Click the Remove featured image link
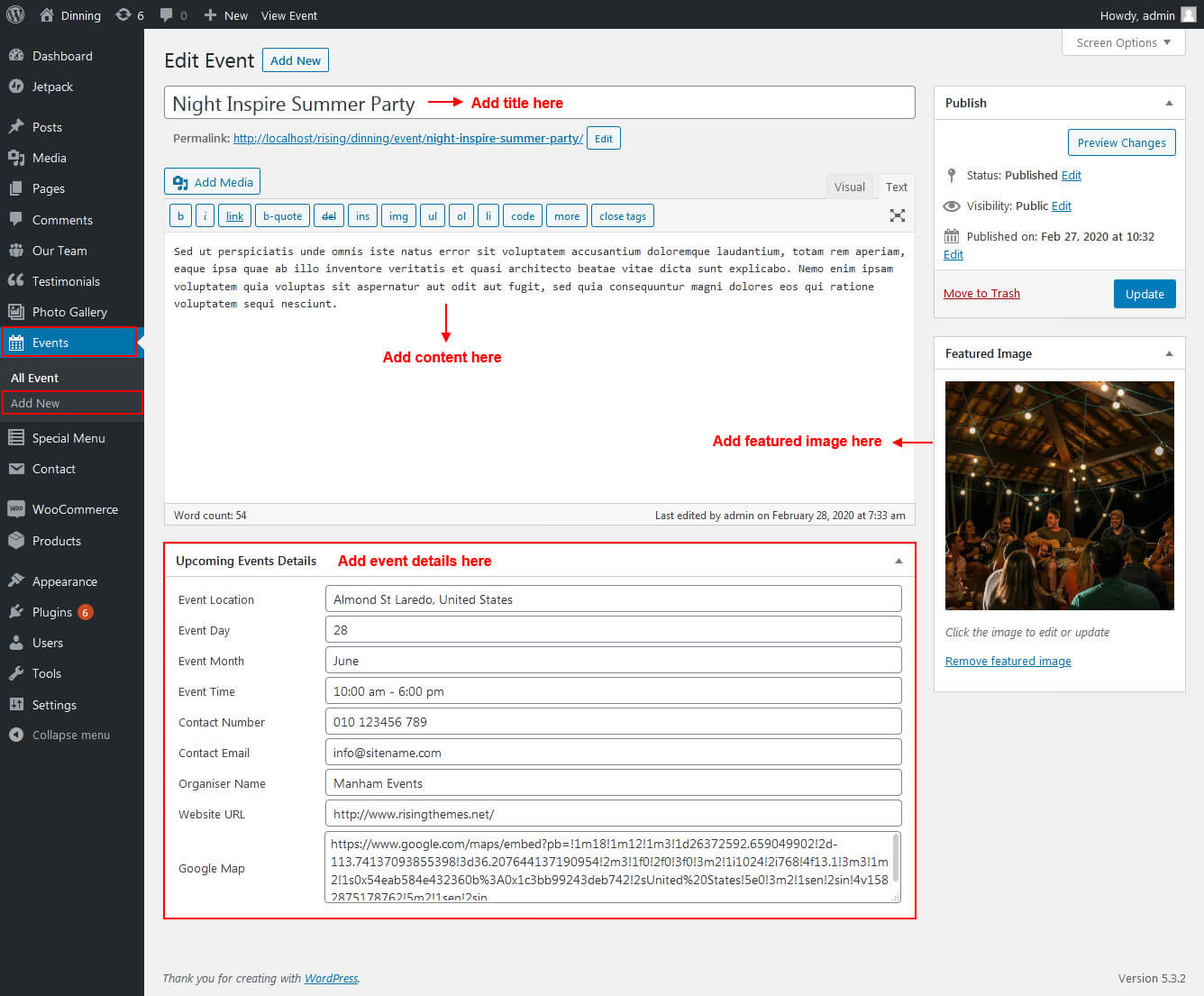The height and width of the screenshot is (996, 1204). point(1008,661)
